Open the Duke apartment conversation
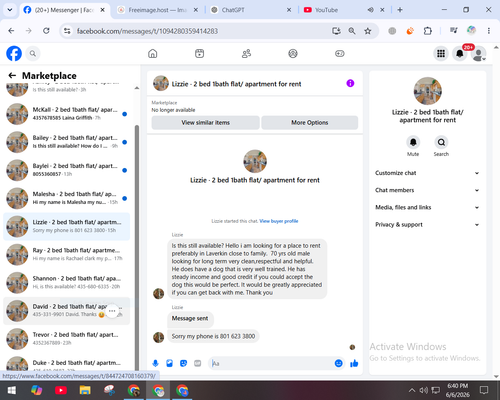This screenshot has width=500, height=400. [x=67, y=364]
